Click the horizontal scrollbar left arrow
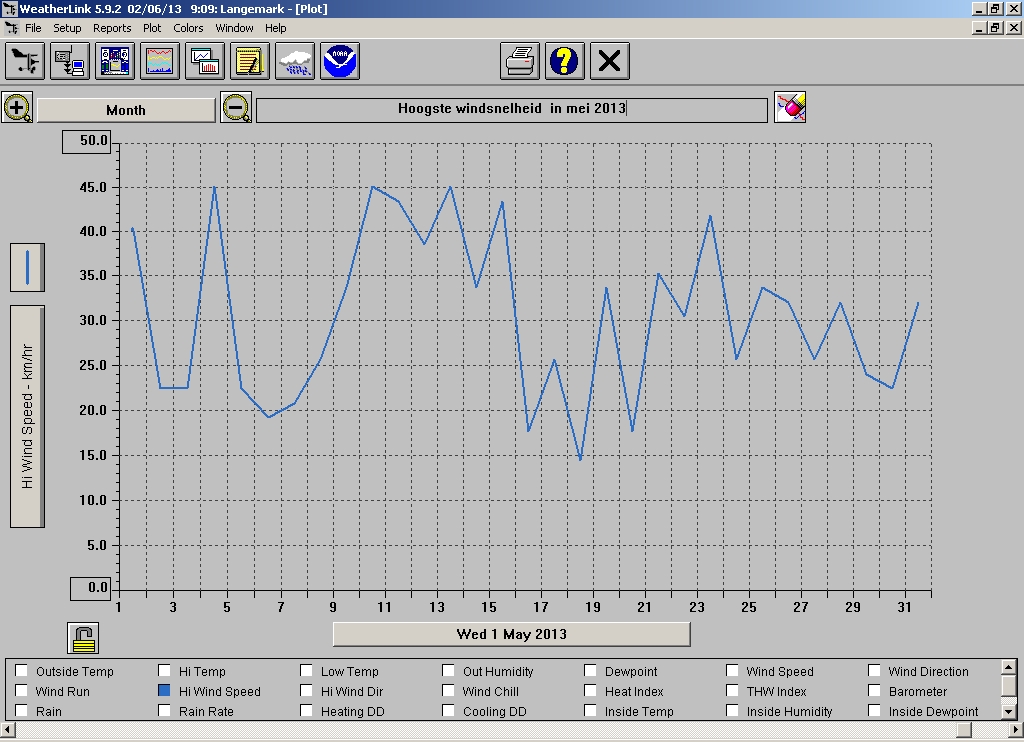This screenshot has height=742, width=1024. [x=8, y=729]
